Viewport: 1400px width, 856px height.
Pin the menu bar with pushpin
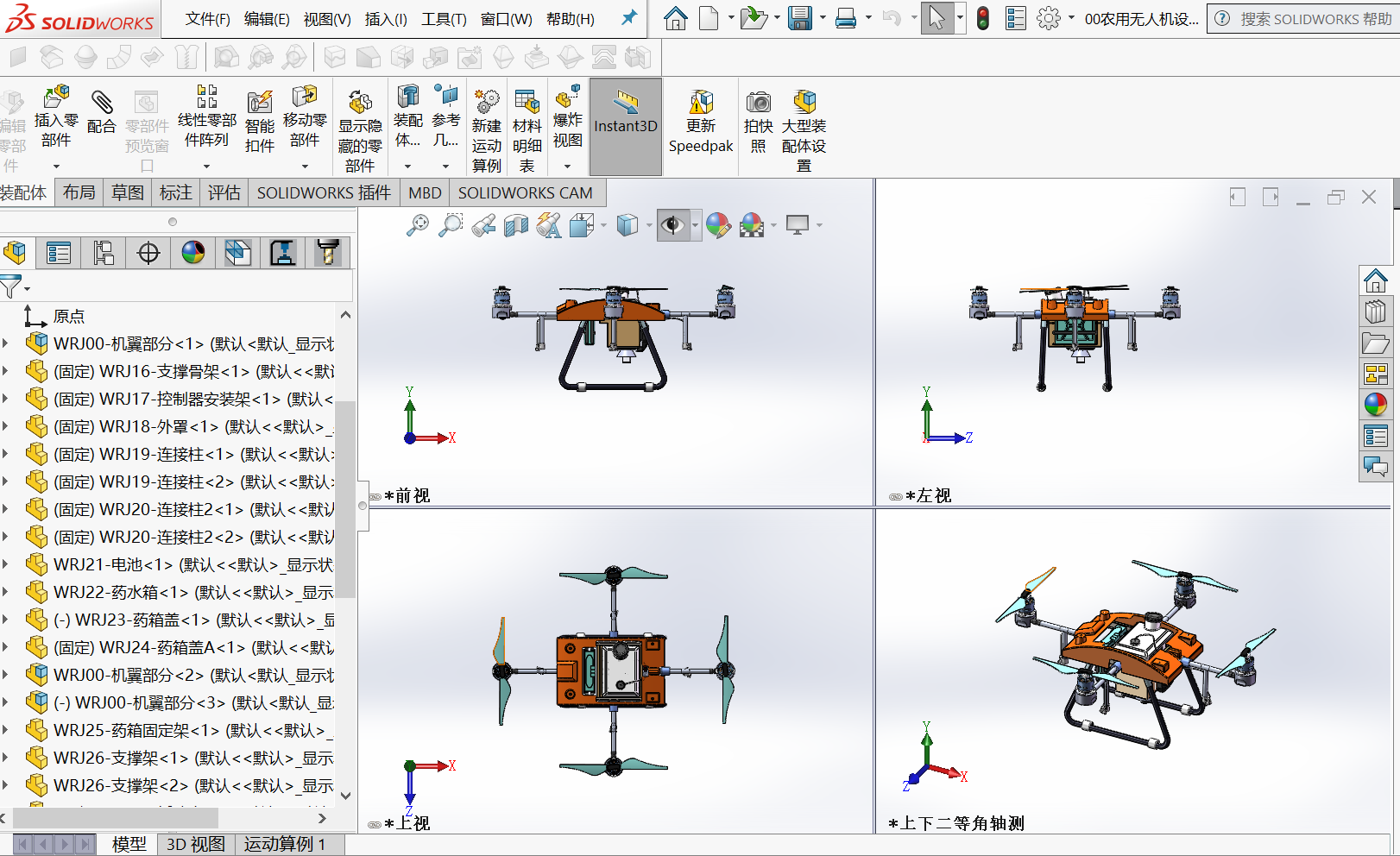pos(629,18)
